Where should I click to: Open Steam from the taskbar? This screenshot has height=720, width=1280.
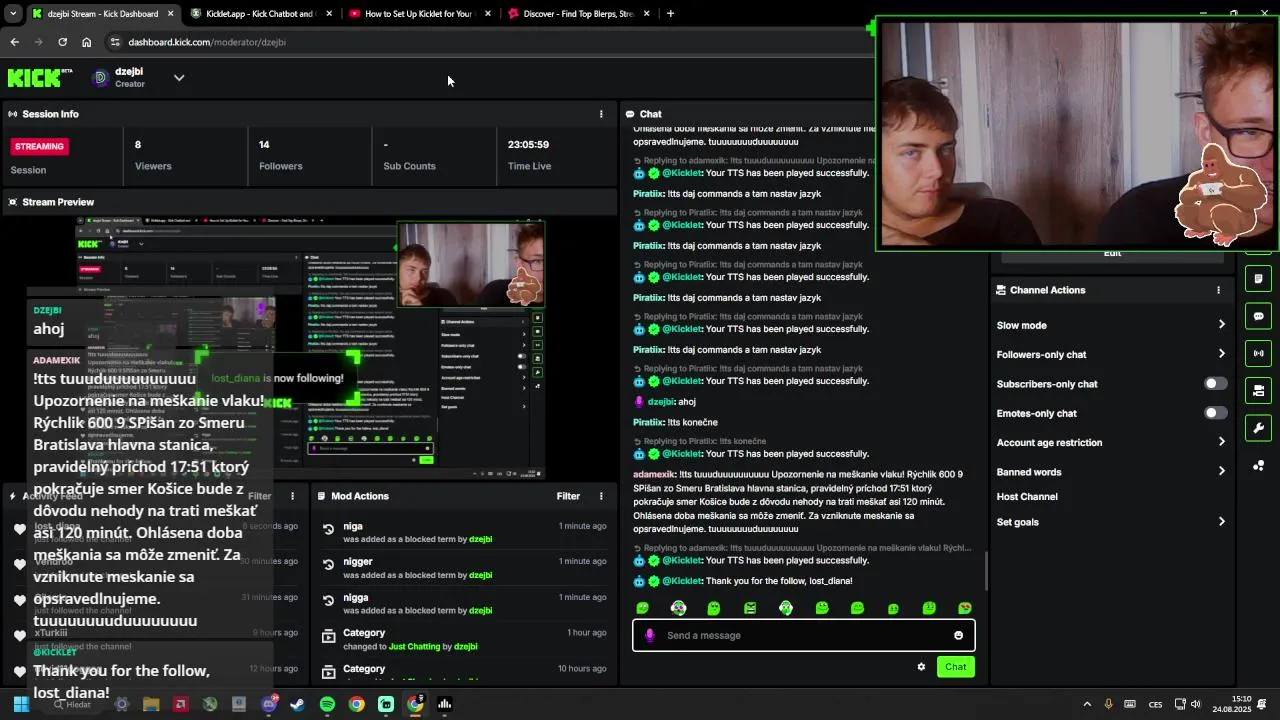click(x=297, y=704)
